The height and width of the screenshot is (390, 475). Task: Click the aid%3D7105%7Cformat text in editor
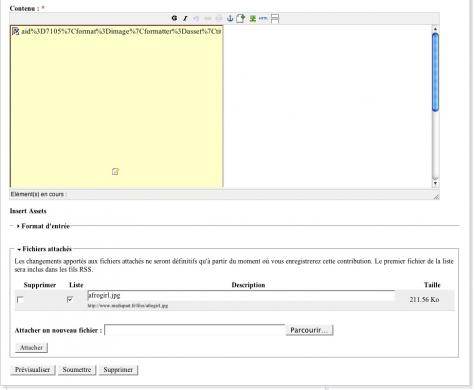point(121,32)
